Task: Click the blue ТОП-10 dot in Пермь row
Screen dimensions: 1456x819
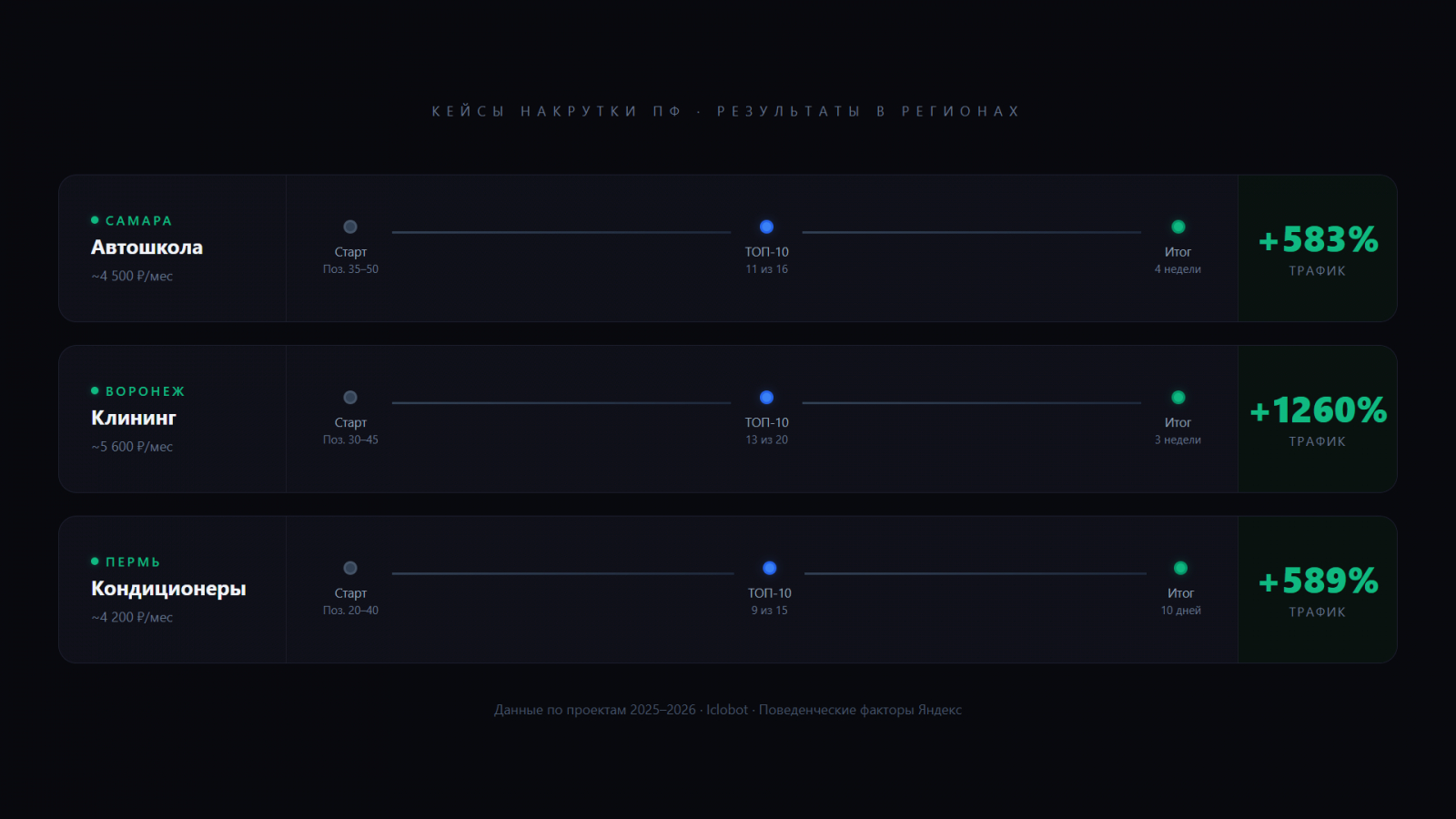Action: (x=769, y=568)
